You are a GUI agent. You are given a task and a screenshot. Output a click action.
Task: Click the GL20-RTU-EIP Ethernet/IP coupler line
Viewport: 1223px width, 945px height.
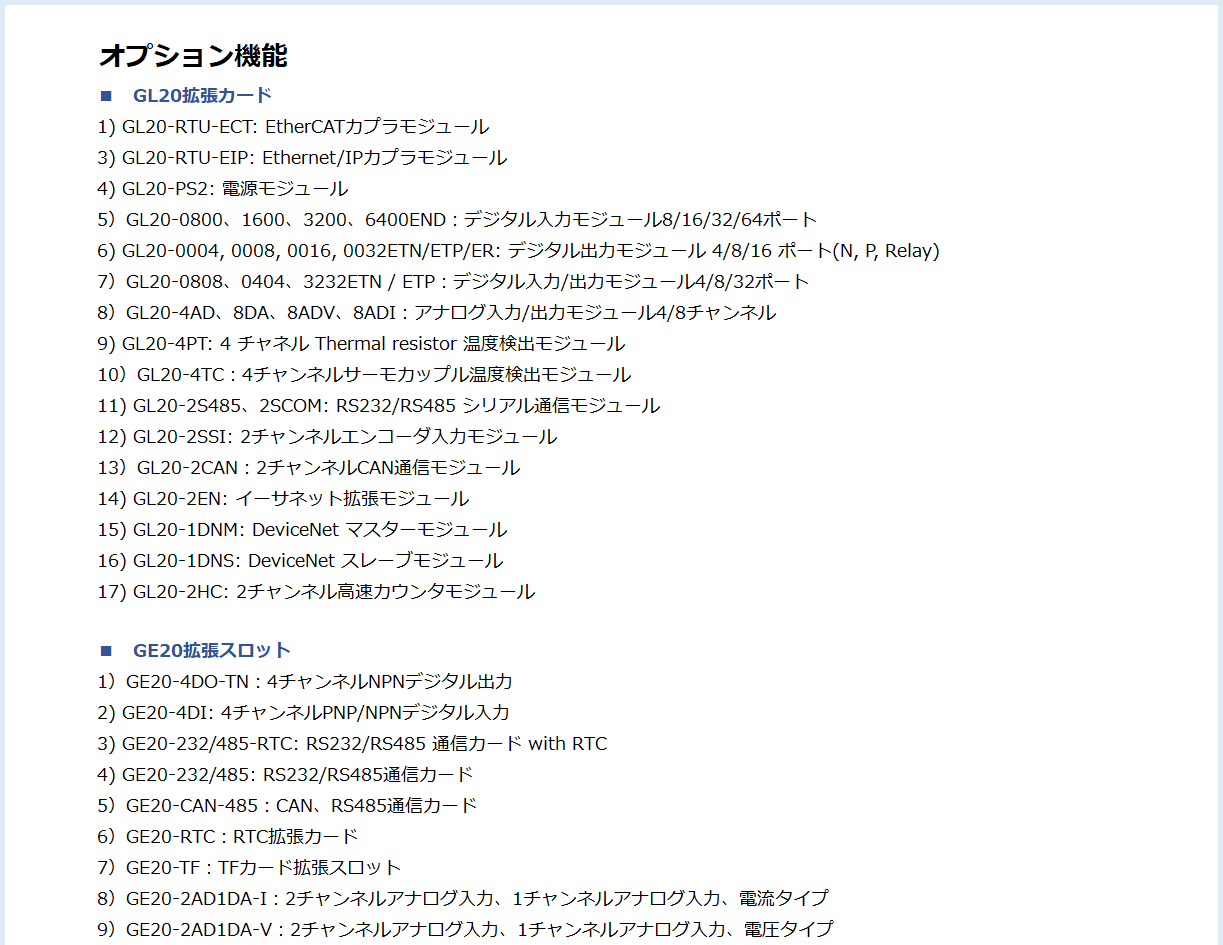coord(302,158)
